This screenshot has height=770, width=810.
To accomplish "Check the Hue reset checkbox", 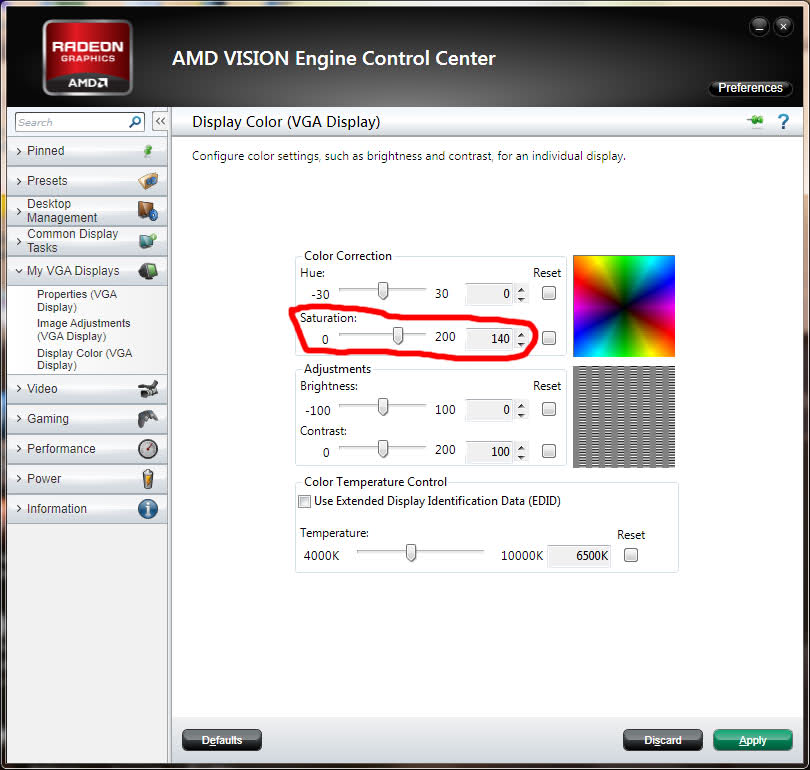I will [549, 293].
